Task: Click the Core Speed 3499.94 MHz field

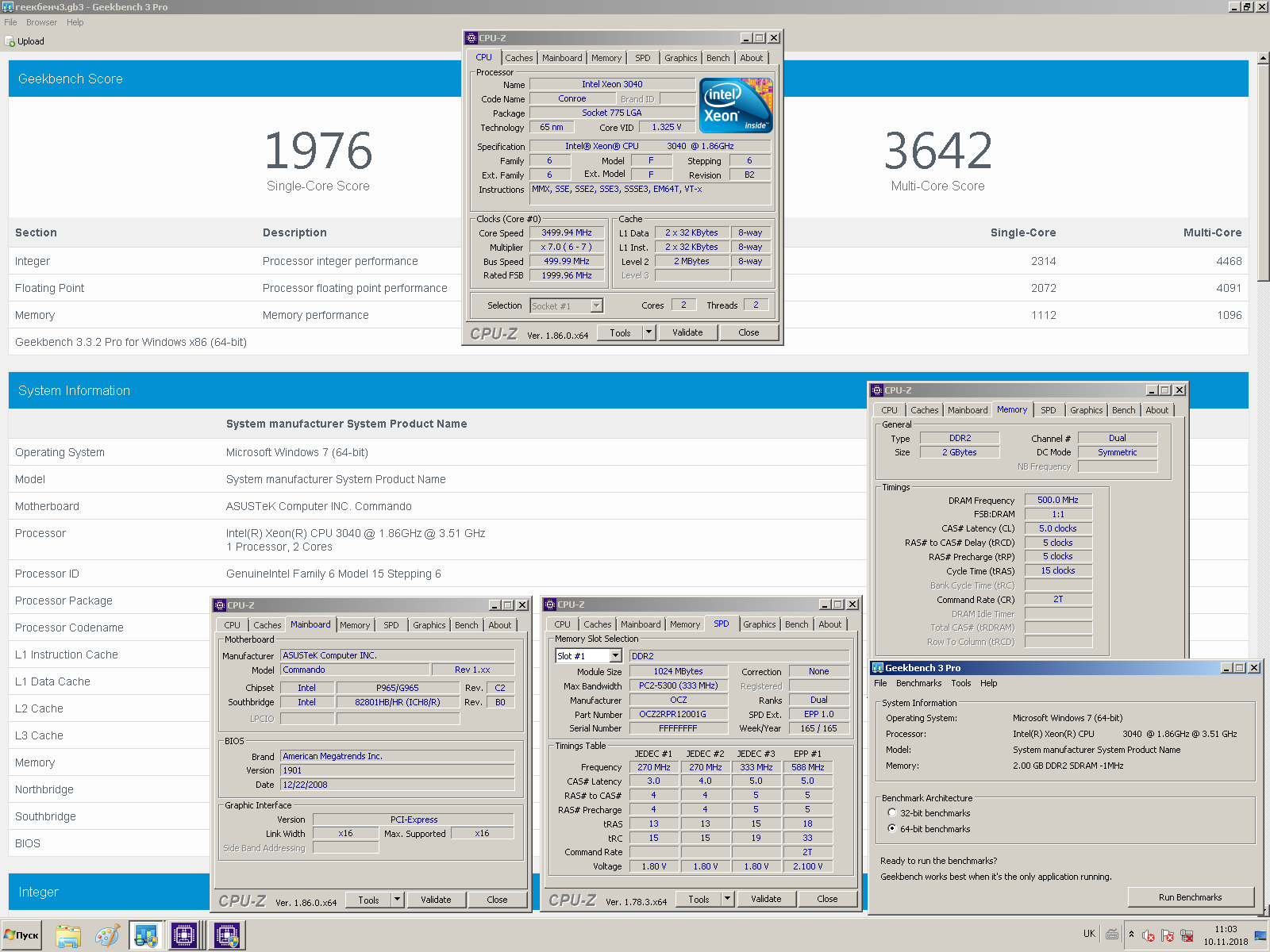Action: coord(567,232)
